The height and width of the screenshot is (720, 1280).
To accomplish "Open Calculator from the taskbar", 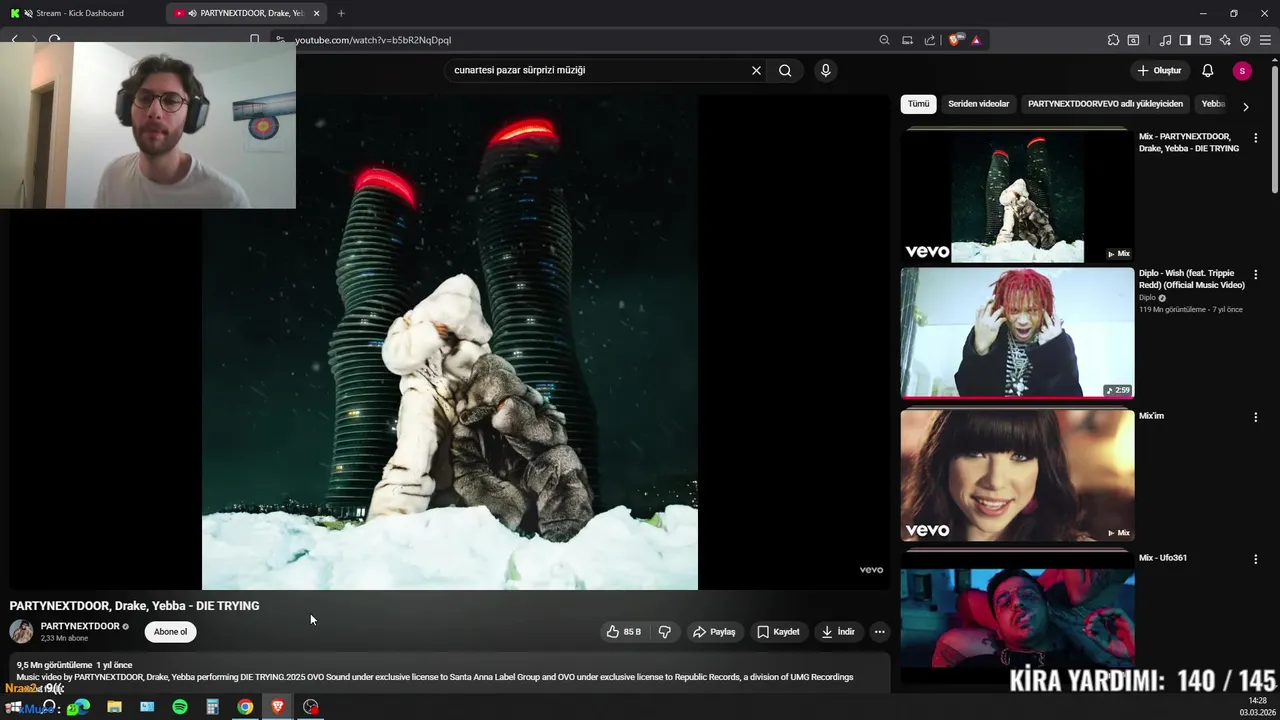I will (x=212, y=707).
